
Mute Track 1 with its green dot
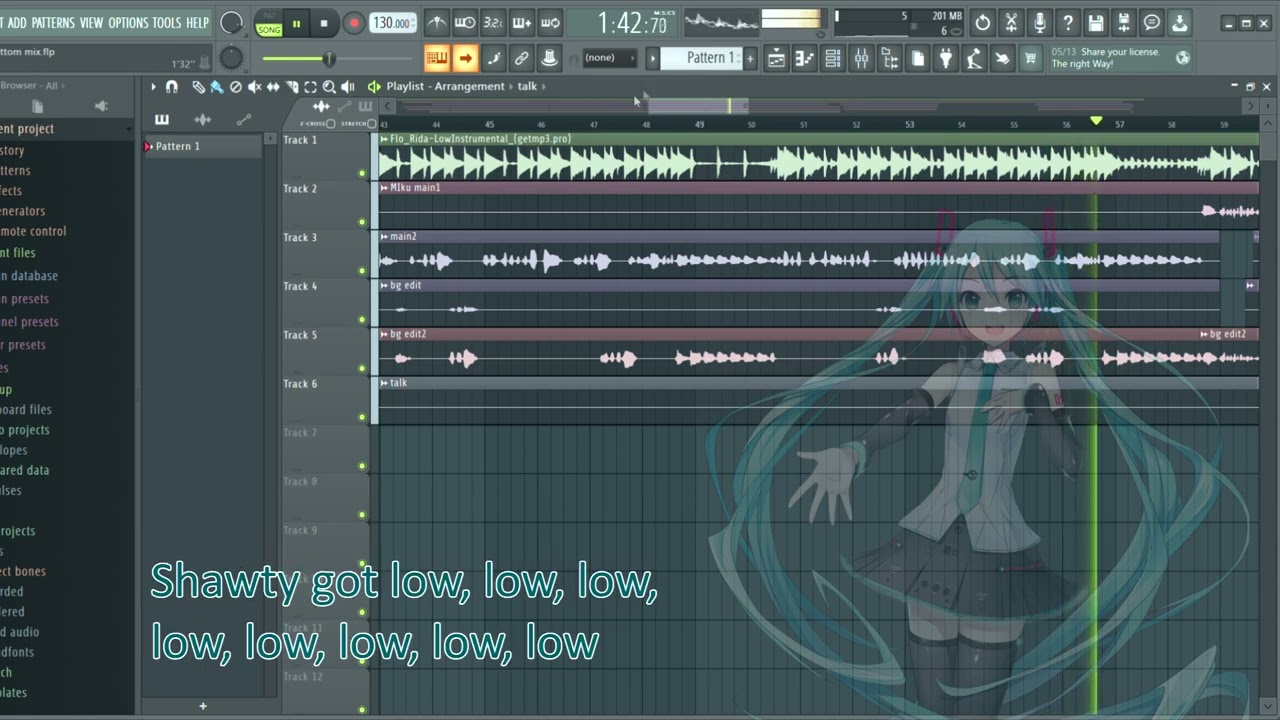point(362,173)
